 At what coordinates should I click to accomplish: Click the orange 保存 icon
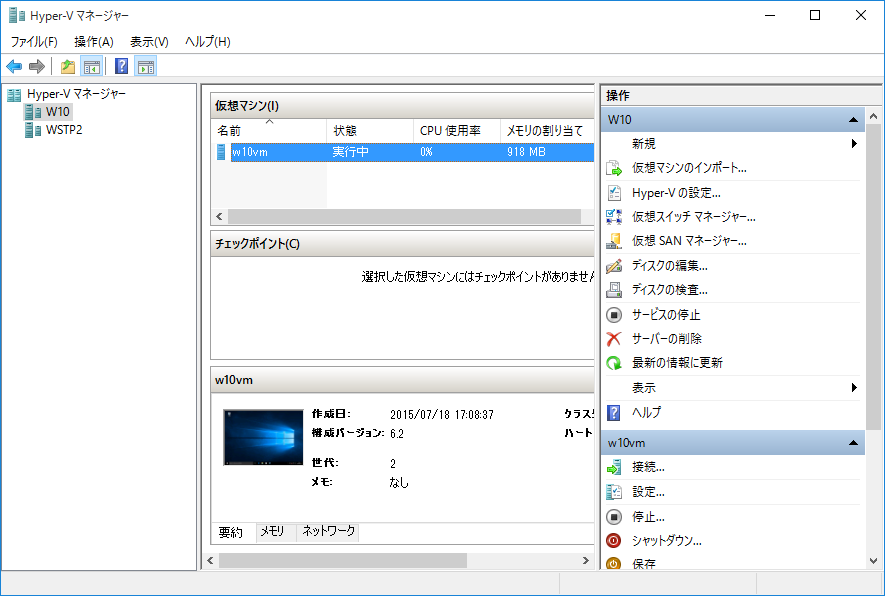point(614,563)
